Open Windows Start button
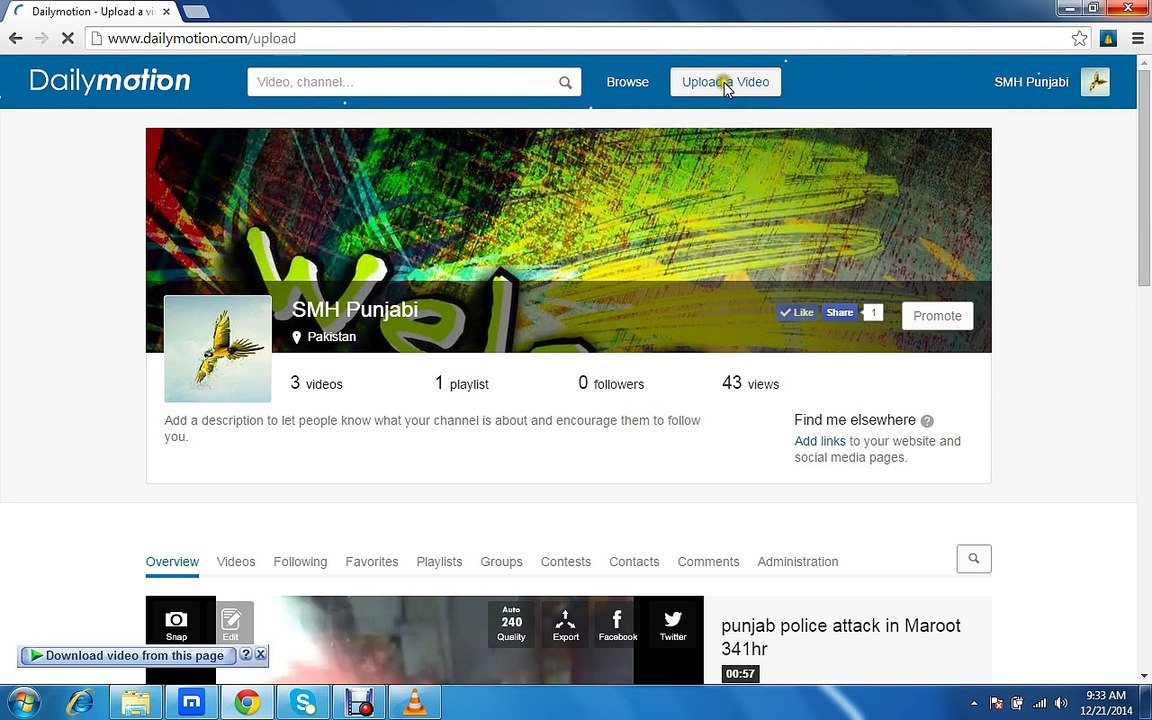The image size is (1152, 720). point(24,702)
